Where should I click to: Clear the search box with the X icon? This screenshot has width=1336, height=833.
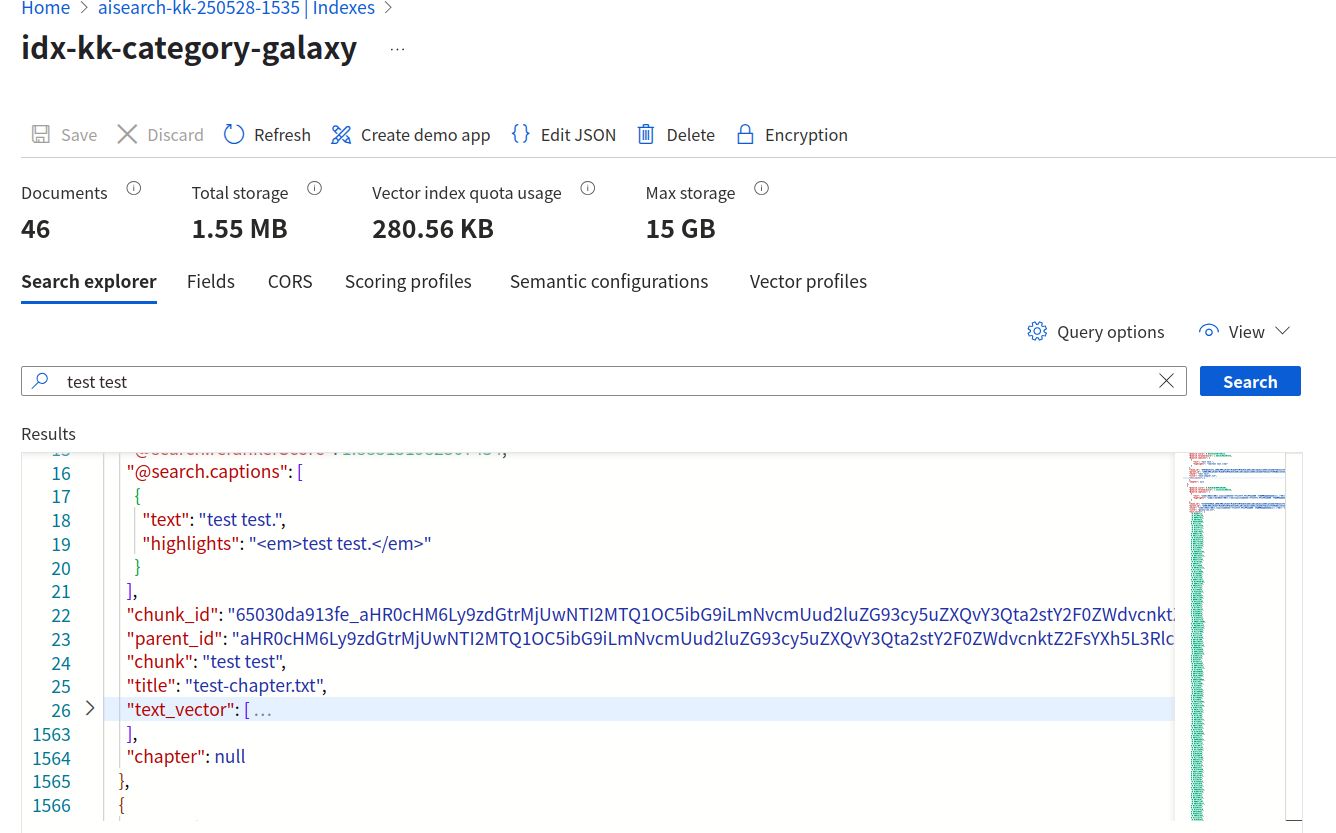click(x=1166, y=381)
